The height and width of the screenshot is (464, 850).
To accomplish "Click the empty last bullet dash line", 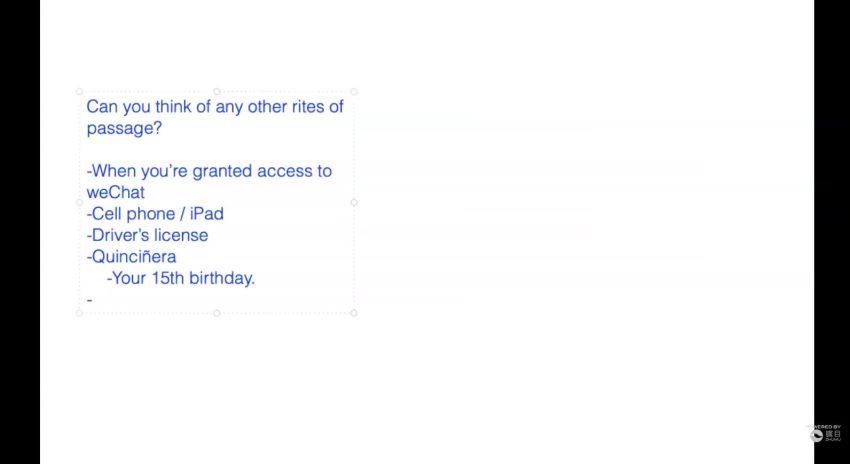I will tap(90, 299).
